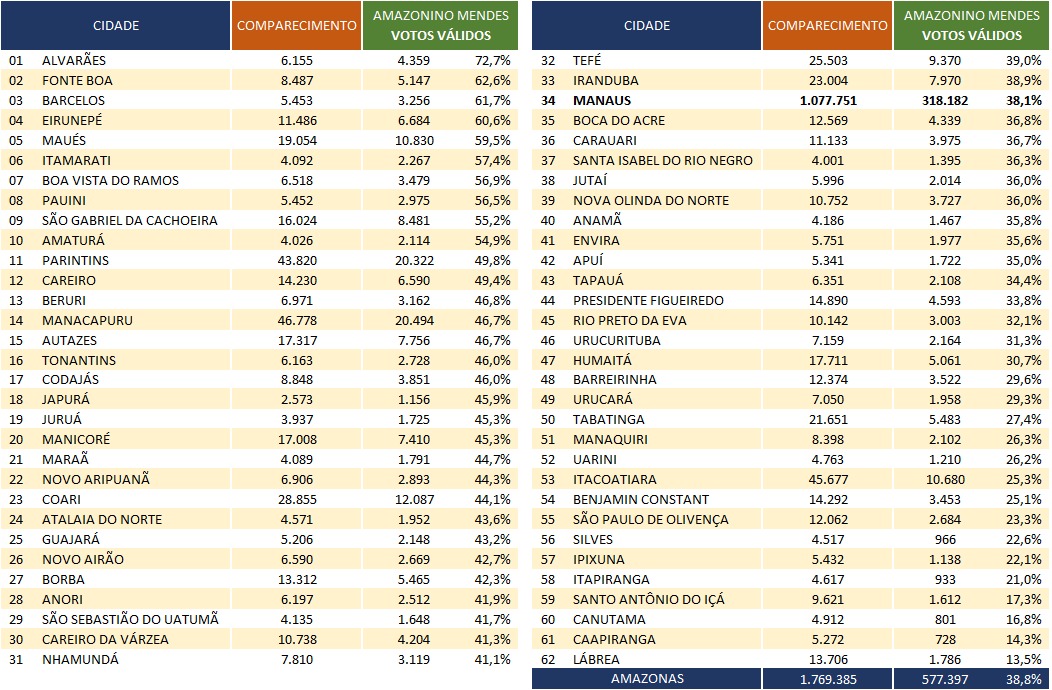Image resolution: width=1052 pixels, height=690 pixels.
Task: Select the TEFÉ city cell
Action: (587, 60)
